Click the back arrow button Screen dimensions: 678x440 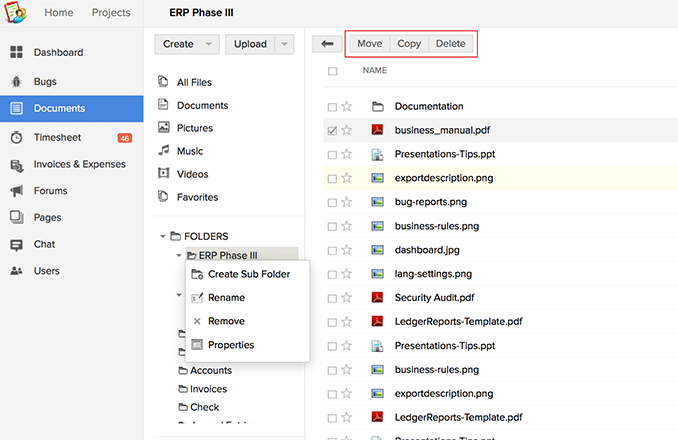point(326,44)
